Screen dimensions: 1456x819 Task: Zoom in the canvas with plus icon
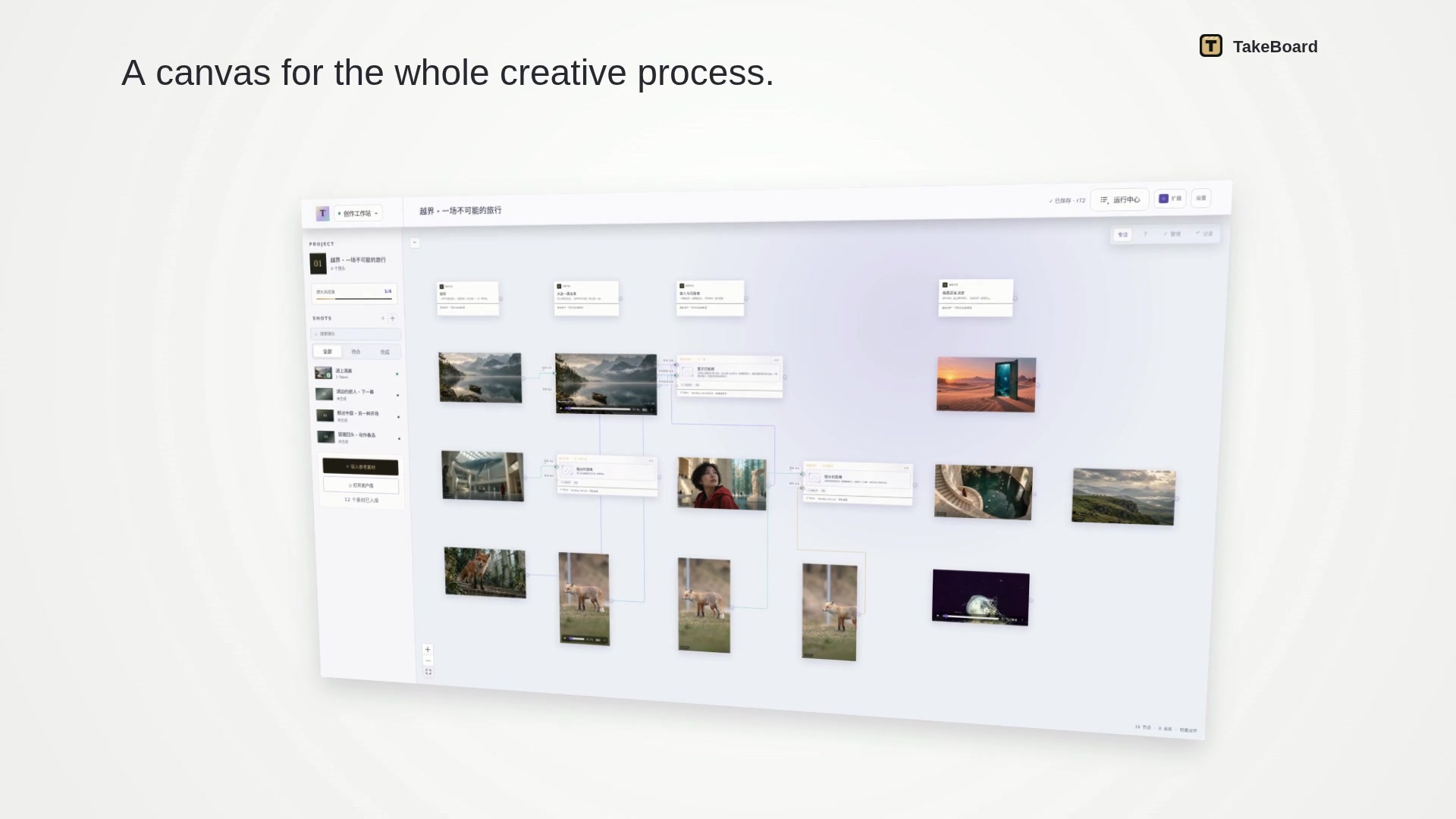[428, 649]
